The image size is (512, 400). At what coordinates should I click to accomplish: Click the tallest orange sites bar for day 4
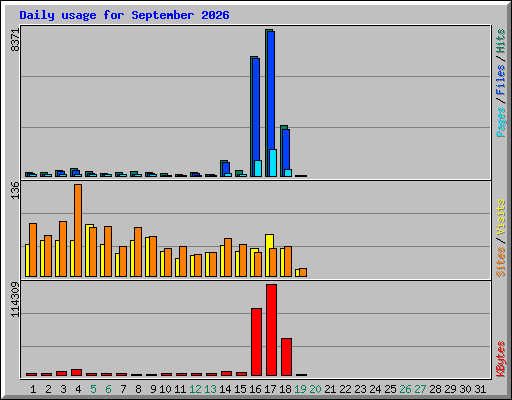[78, 230]
